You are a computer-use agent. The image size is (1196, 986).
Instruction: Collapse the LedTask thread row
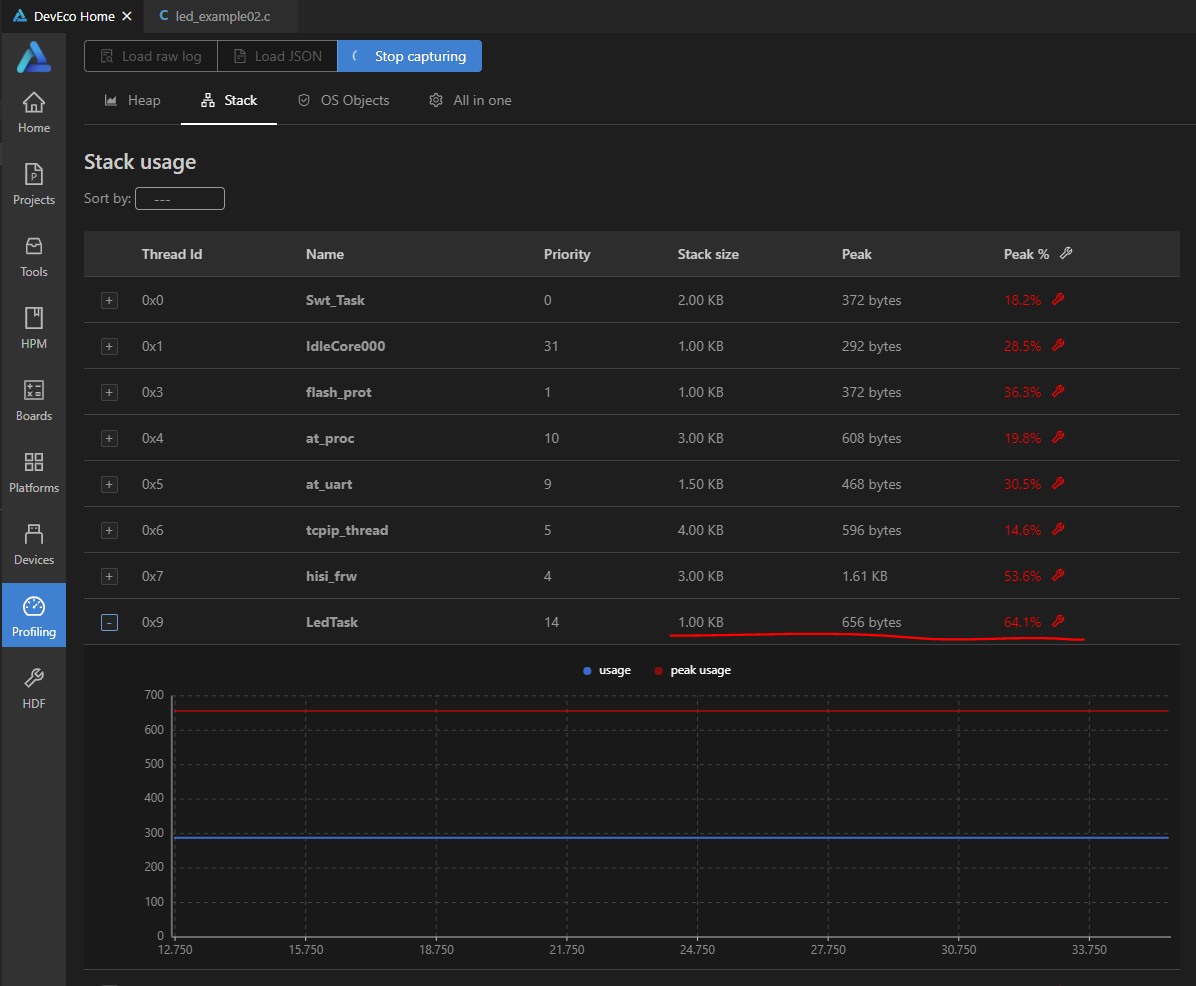[110, 622]
